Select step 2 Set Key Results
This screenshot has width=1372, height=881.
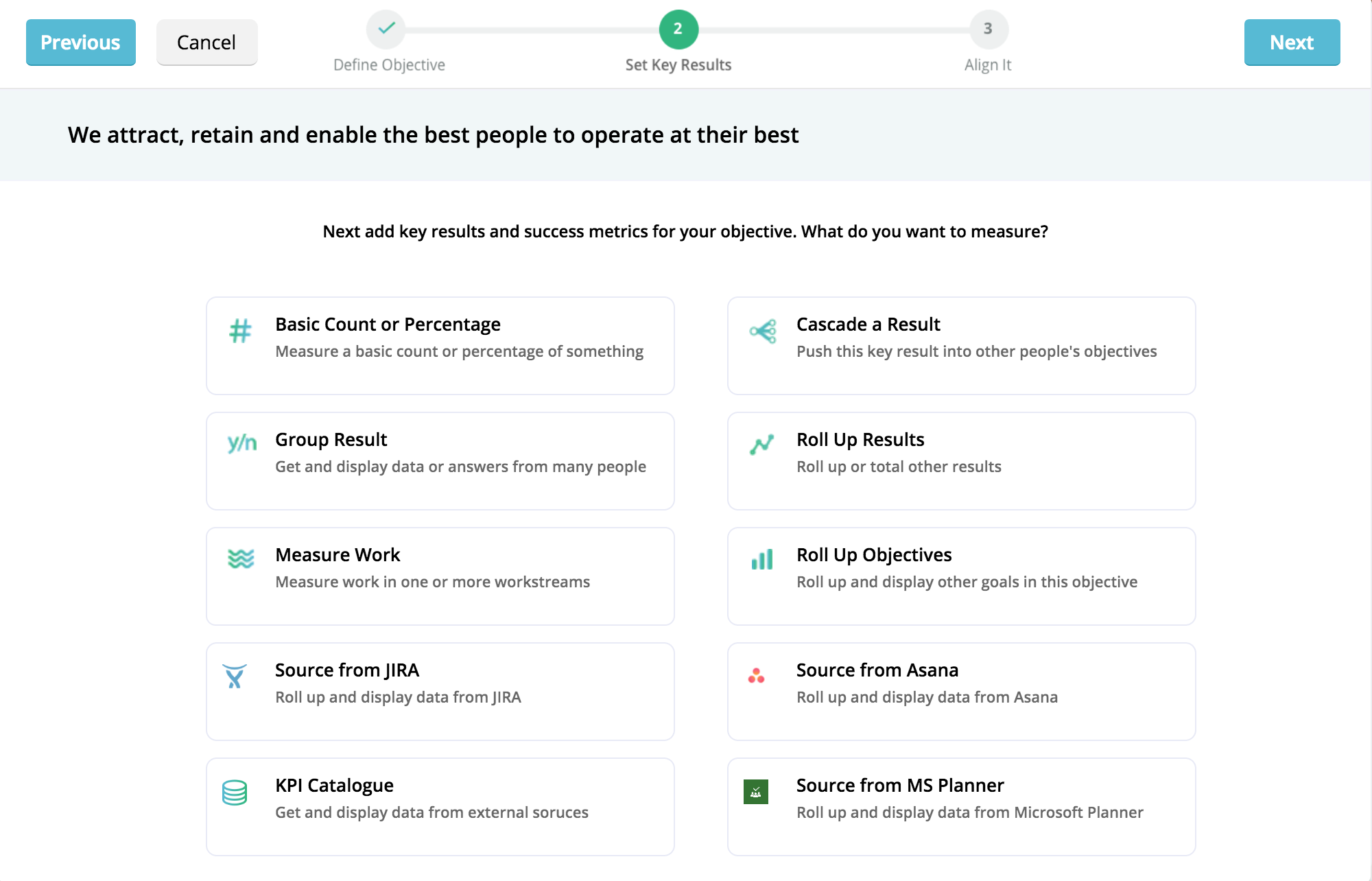click(678, 29)
